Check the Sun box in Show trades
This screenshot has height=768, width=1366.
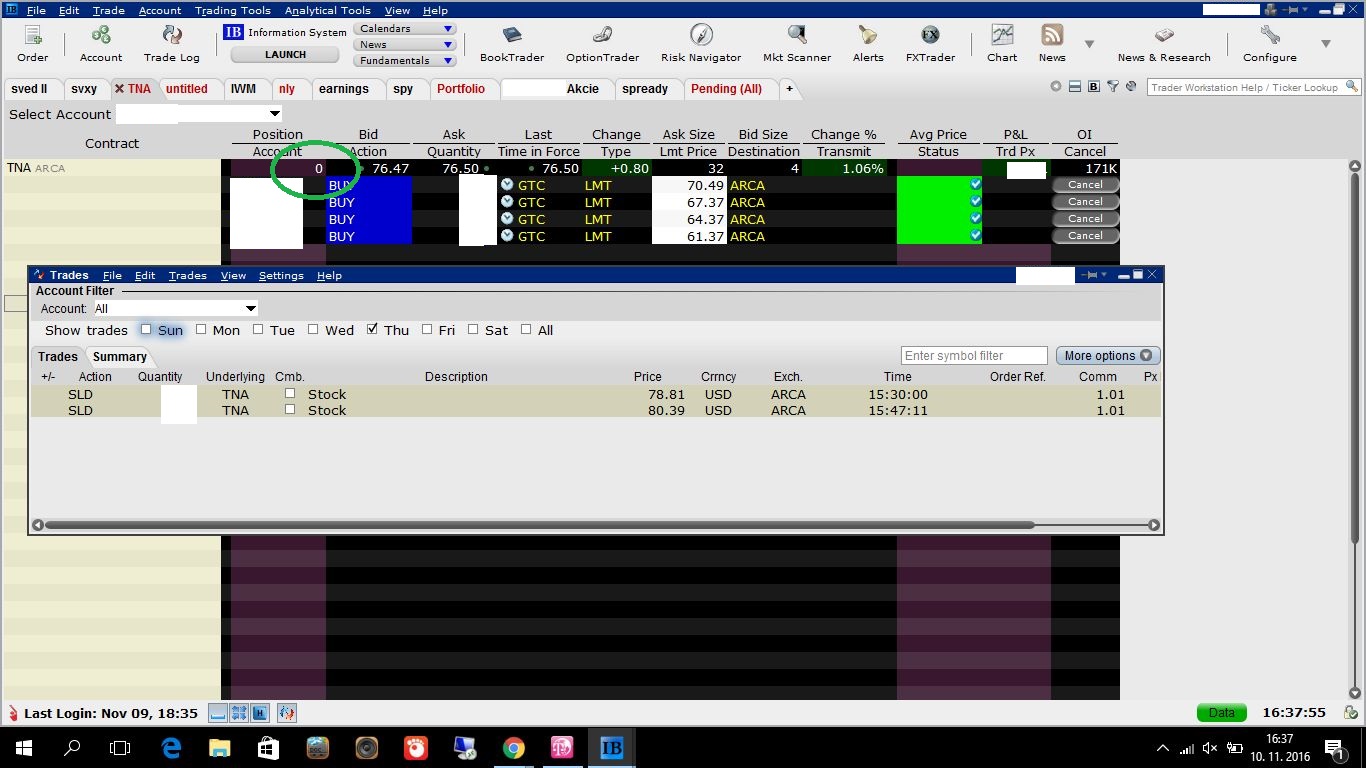click(x=146, y=329)
